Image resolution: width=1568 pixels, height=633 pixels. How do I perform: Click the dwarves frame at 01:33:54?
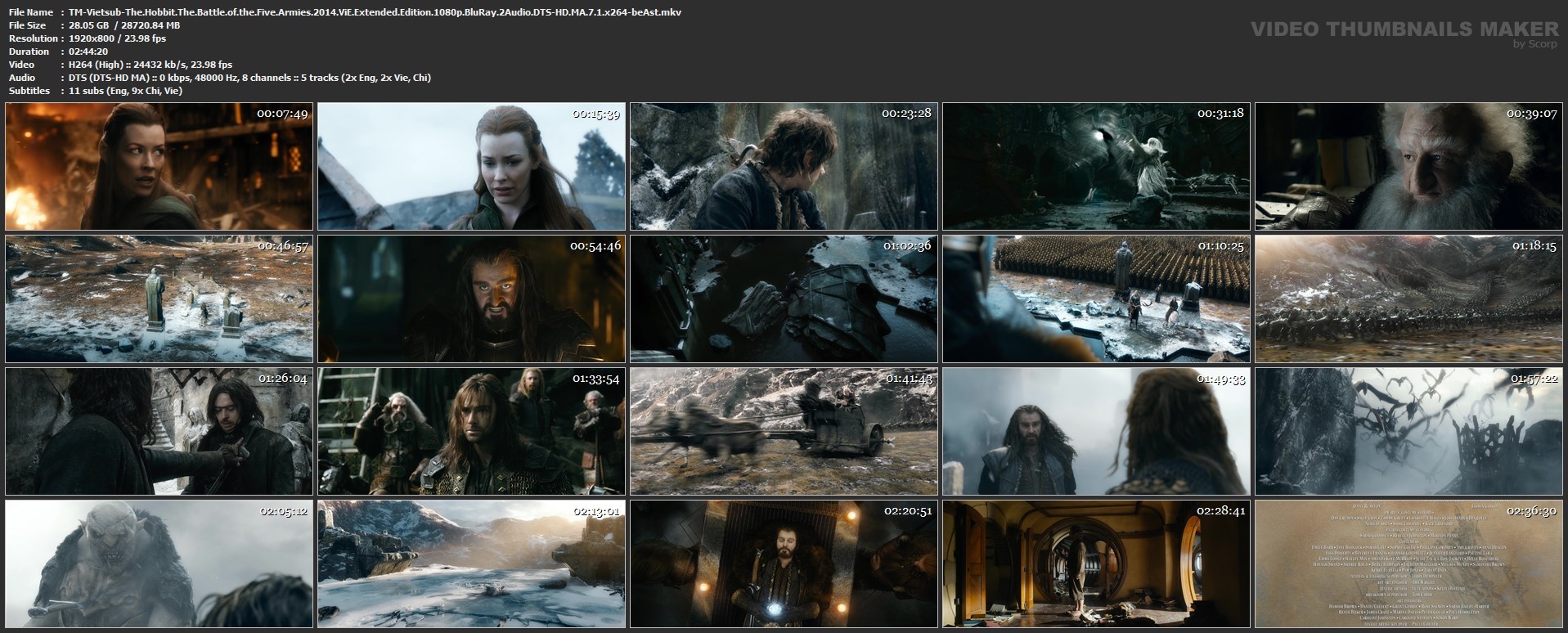(x=471, y=431)
